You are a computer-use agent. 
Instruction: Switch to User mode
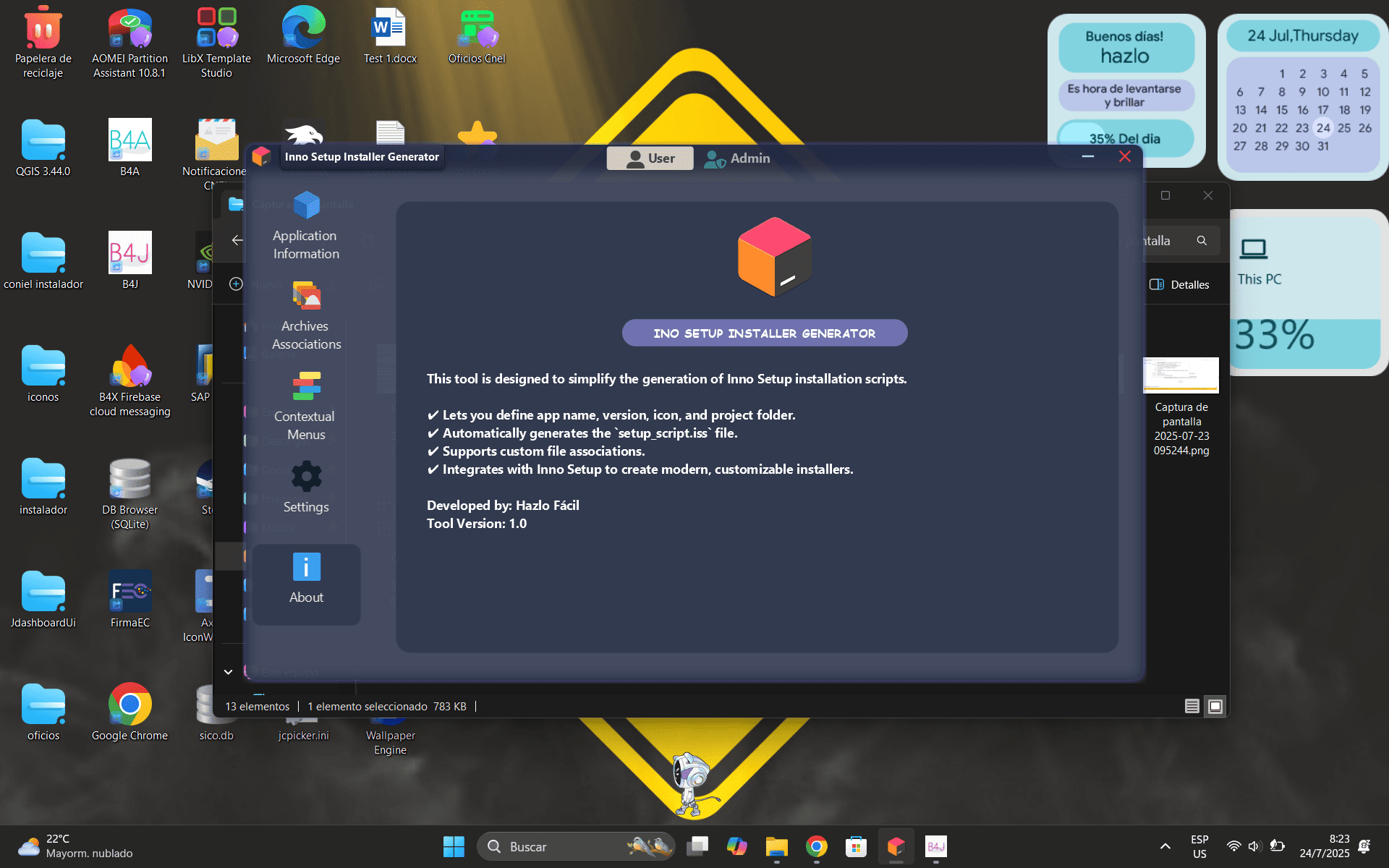[x=650, y=158]
